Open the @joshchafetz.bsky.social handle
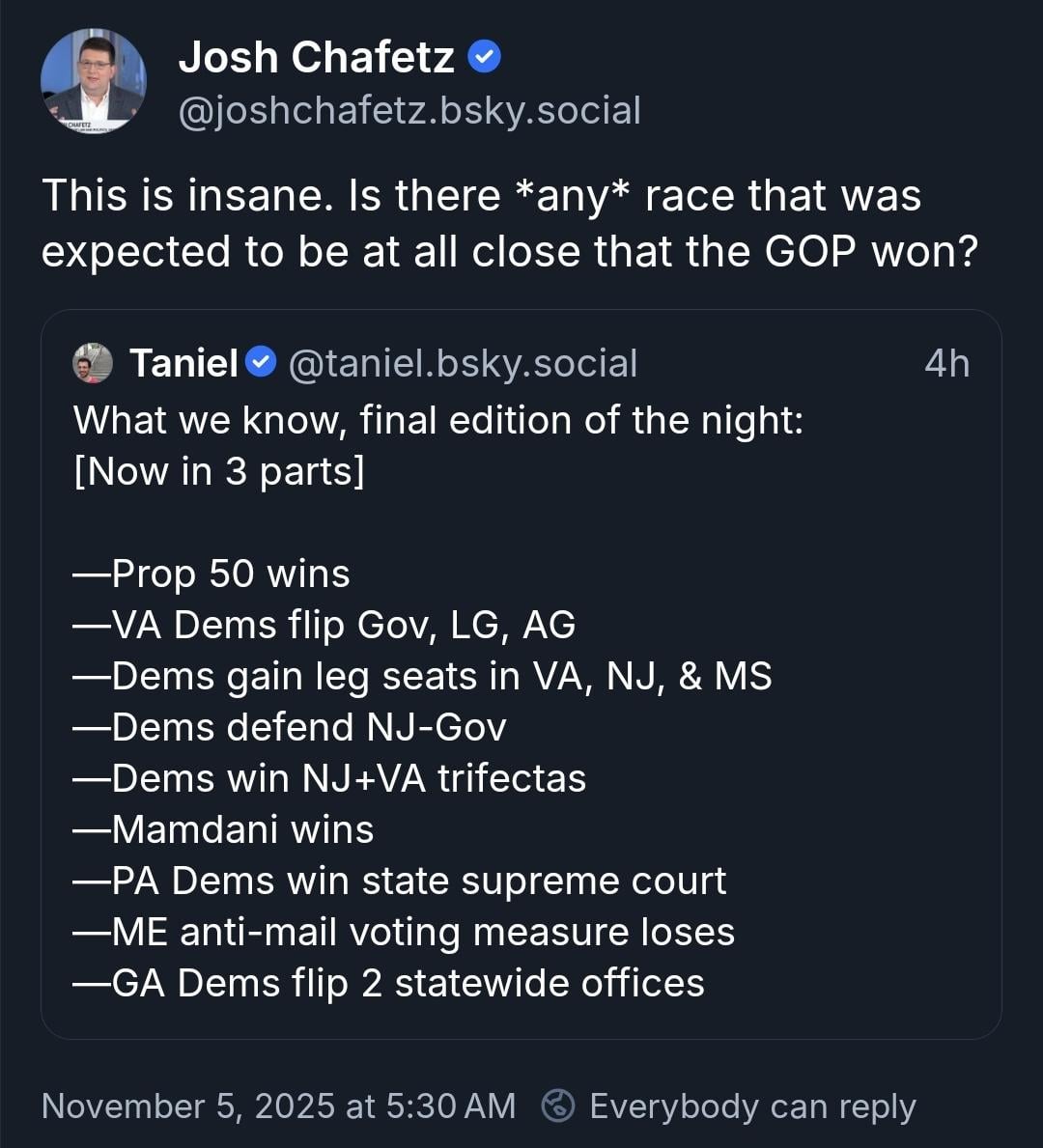The height and width of the screenshot is (1148, 1043). point(409,111)
